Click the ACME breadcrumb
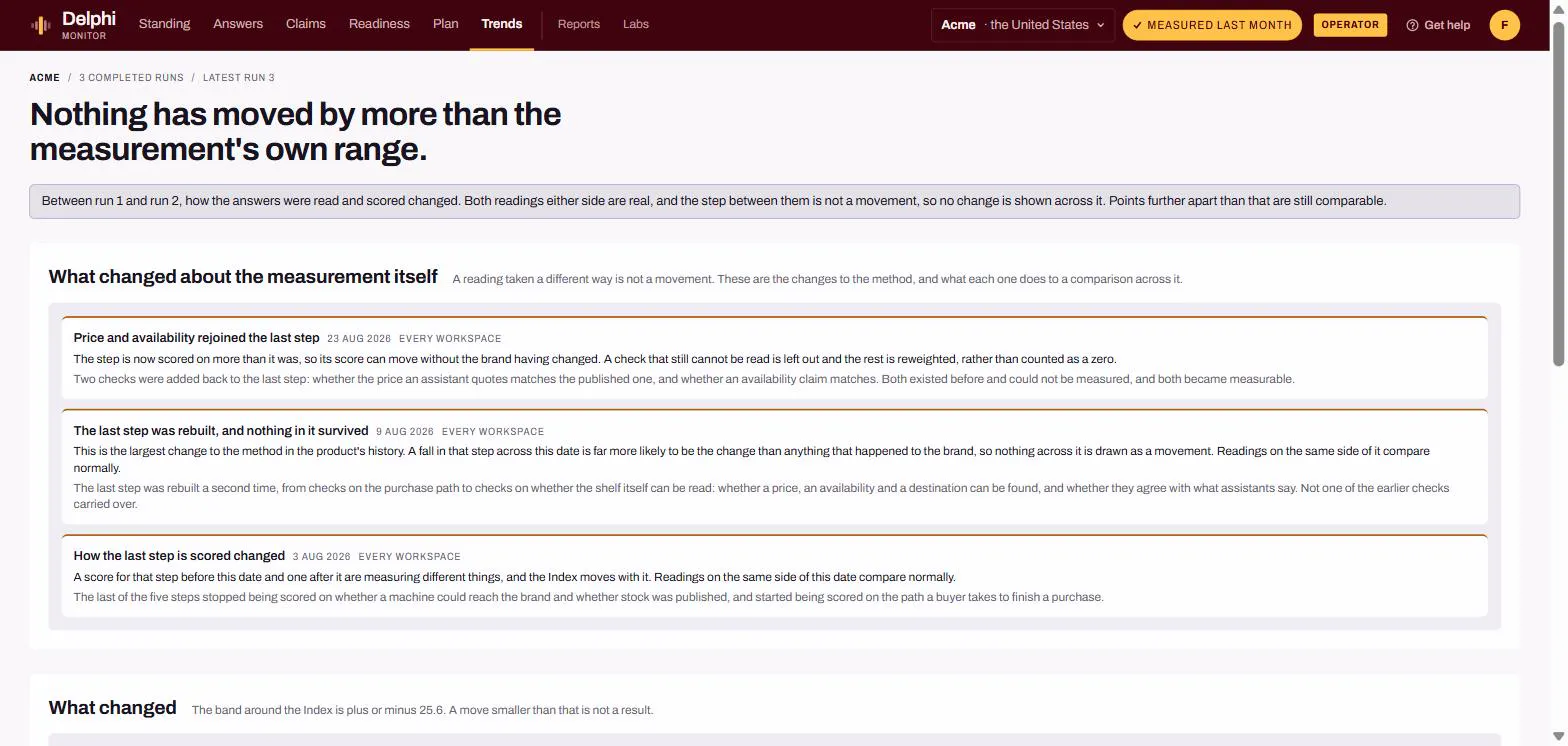This screenshot has width=1568, height=746. click(x=45, y=78)
